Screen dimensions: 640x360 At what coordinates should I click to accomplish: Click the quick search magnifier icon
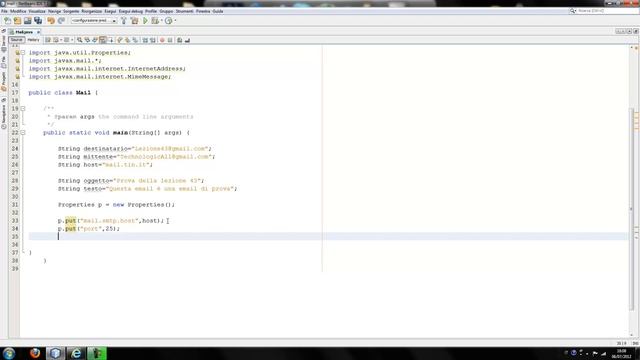pos(573,11)
